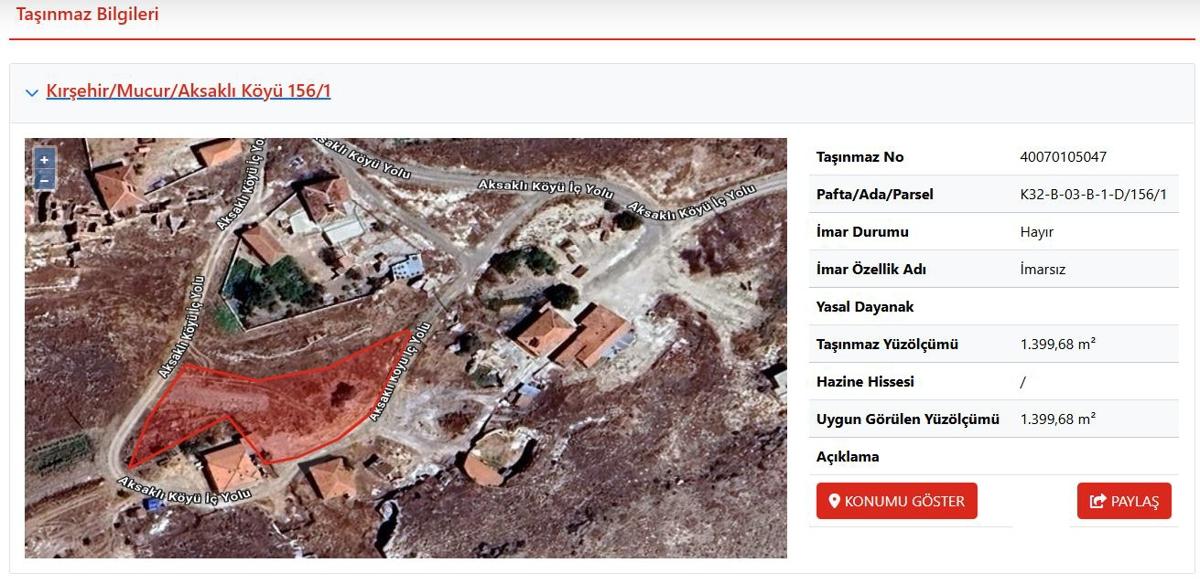Click the Taşınmaz Yüzölçümü label

click(x=887, y=344)
